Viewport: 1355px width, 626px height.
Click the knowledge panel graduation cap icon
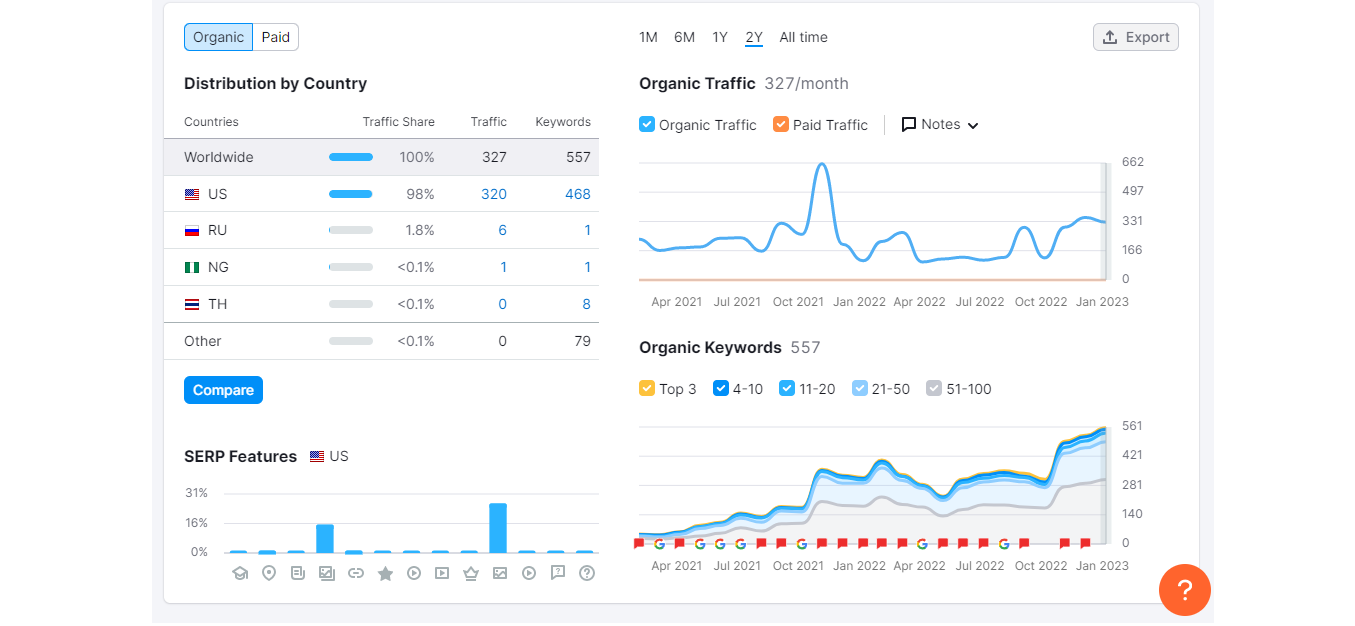pyautogui.click(x=240, y=573)
